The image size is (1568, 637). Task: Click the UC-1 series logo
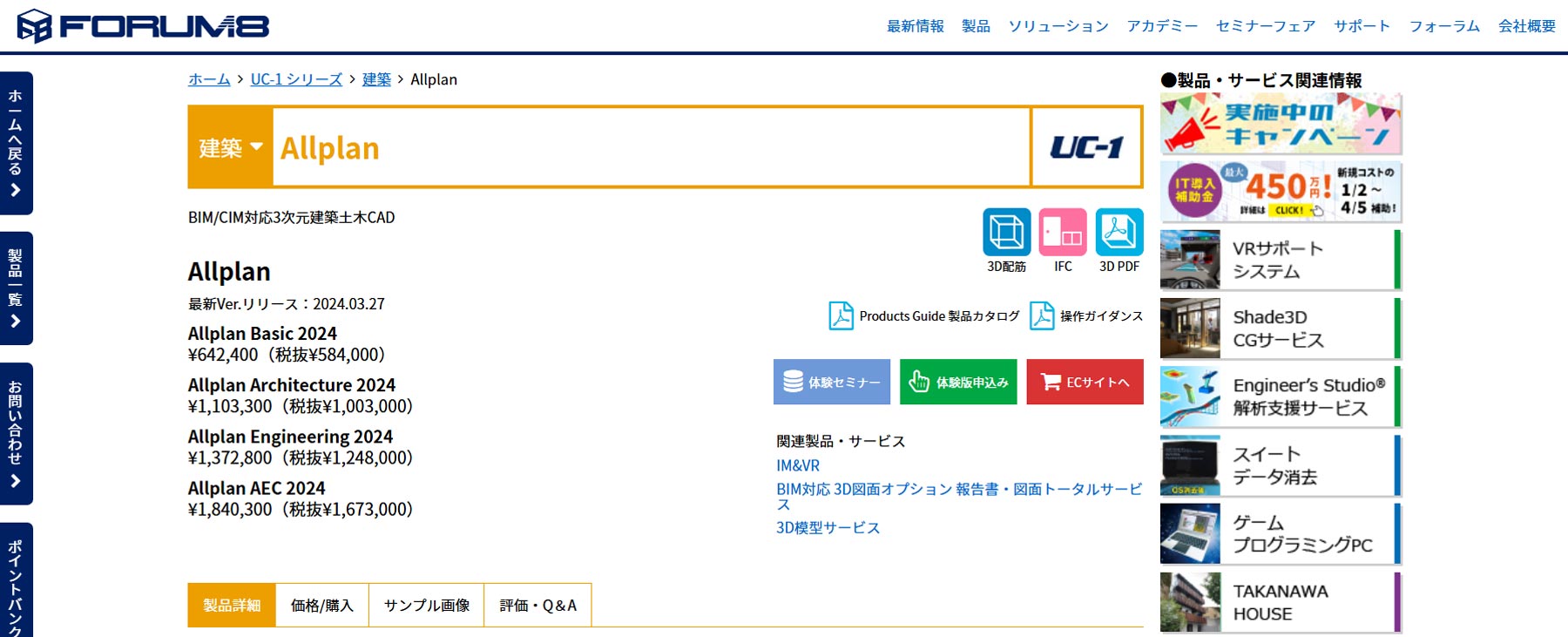pyautogui.click(x=1087, y=147)
